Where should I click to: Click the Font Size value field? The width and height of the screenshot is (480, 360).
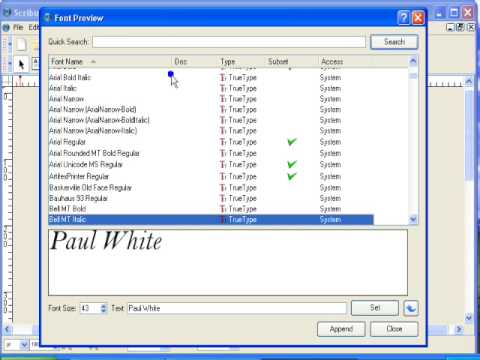coord(90,308)
